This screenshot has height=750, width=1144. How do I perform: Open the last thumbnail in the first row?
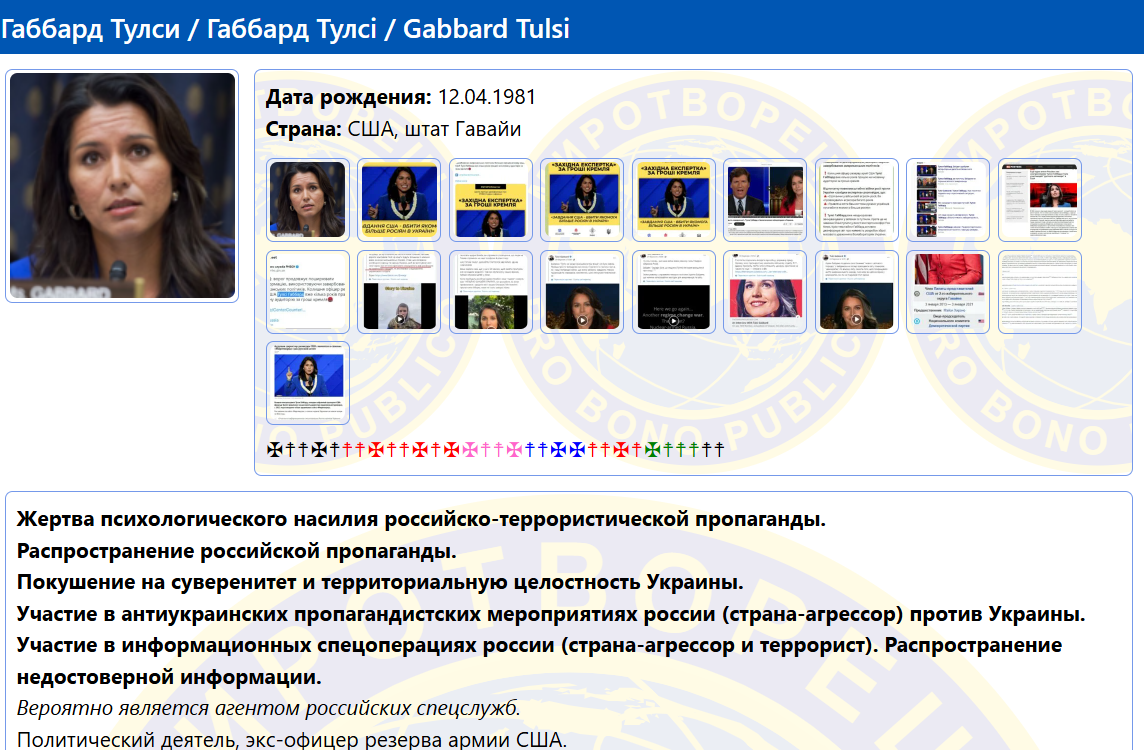tap(1039, 200)
